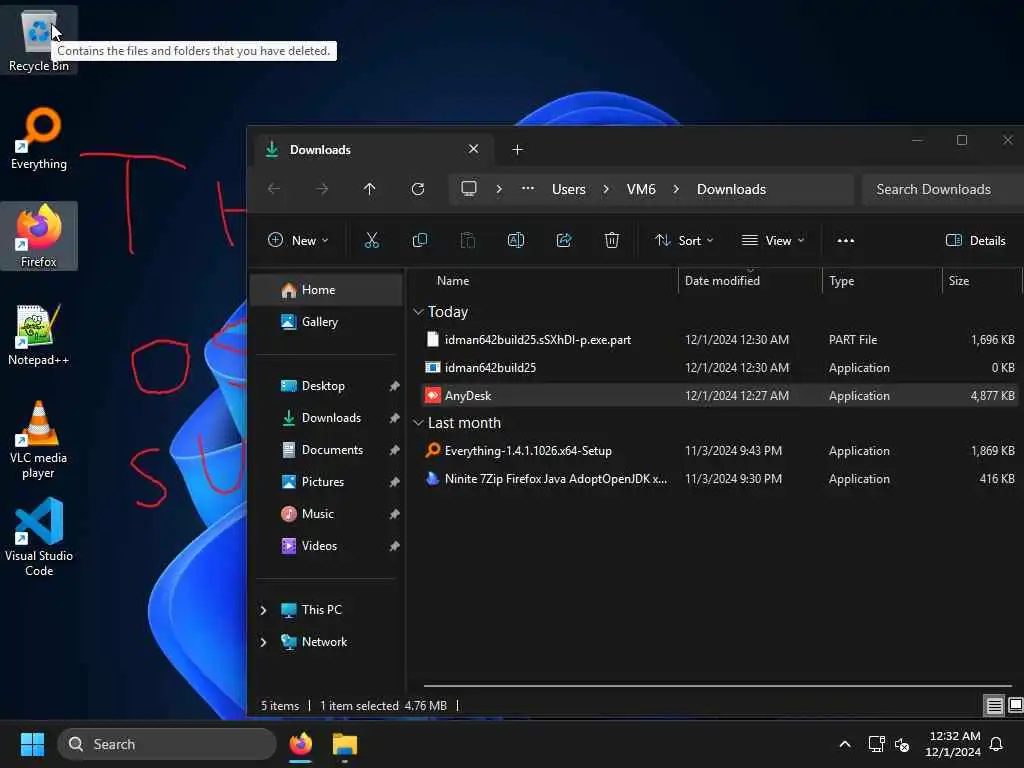Image resolution: width=1024 pixels, height=768 pixels.
Task: Collapse the Last month group
Action: pyautogui.click(x=418, y=423)
